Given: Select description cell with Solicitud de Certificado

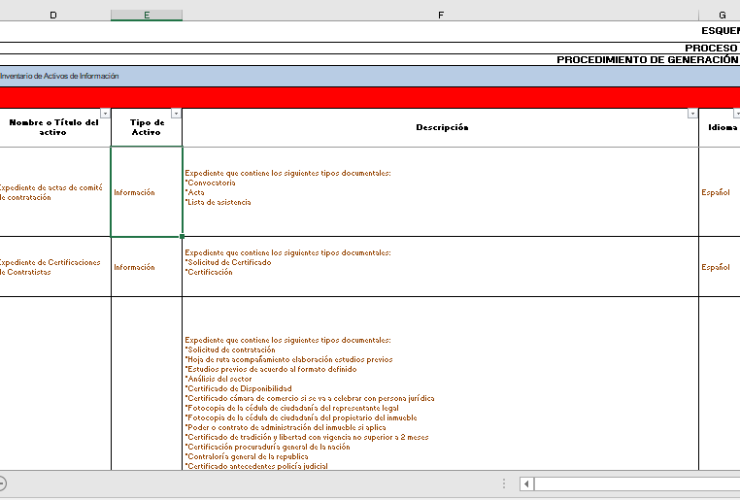Looking at the screenshot, I should [x=440, y=267].
